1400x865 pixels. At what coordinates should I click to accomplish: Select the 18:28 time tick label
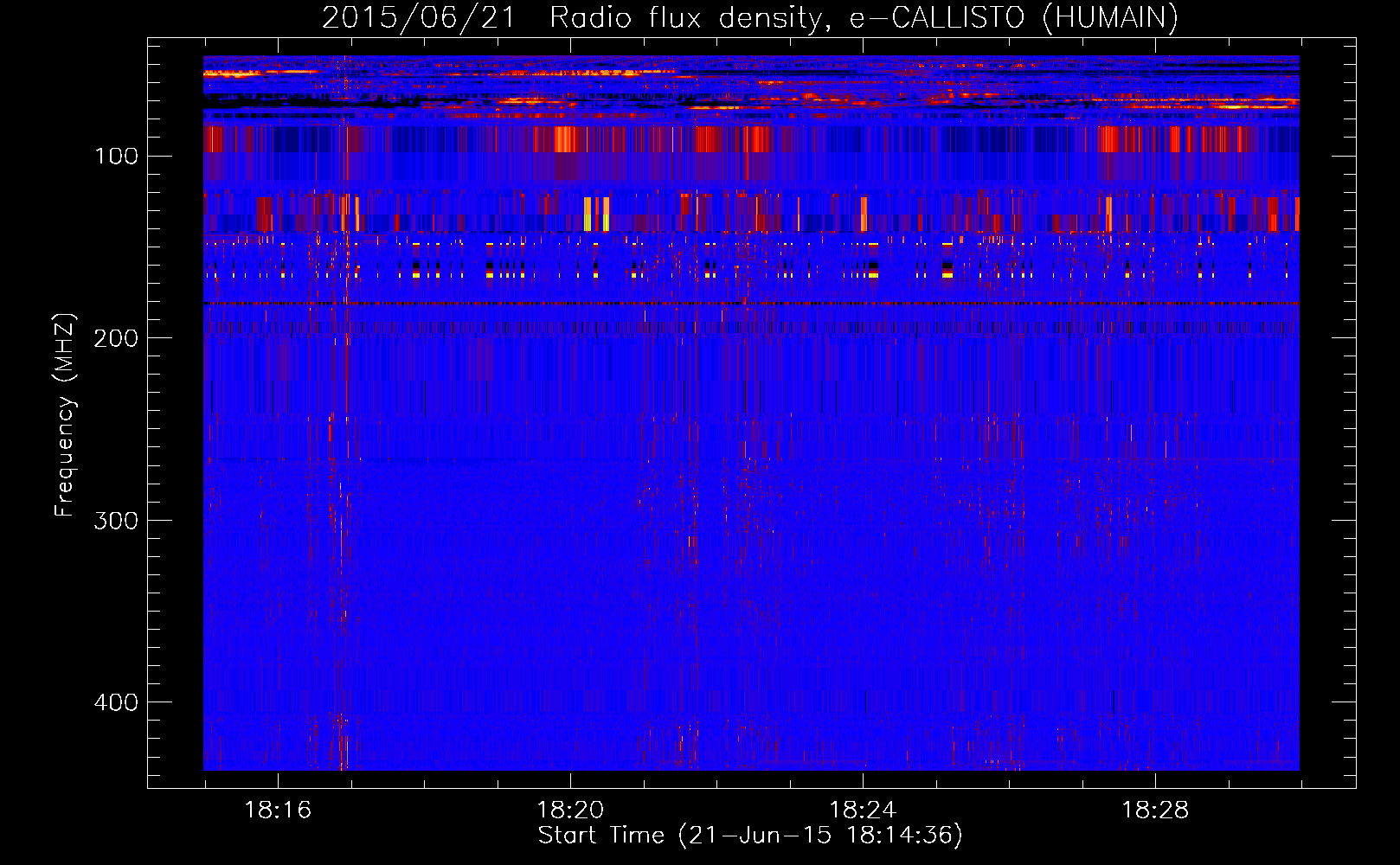1155,810
